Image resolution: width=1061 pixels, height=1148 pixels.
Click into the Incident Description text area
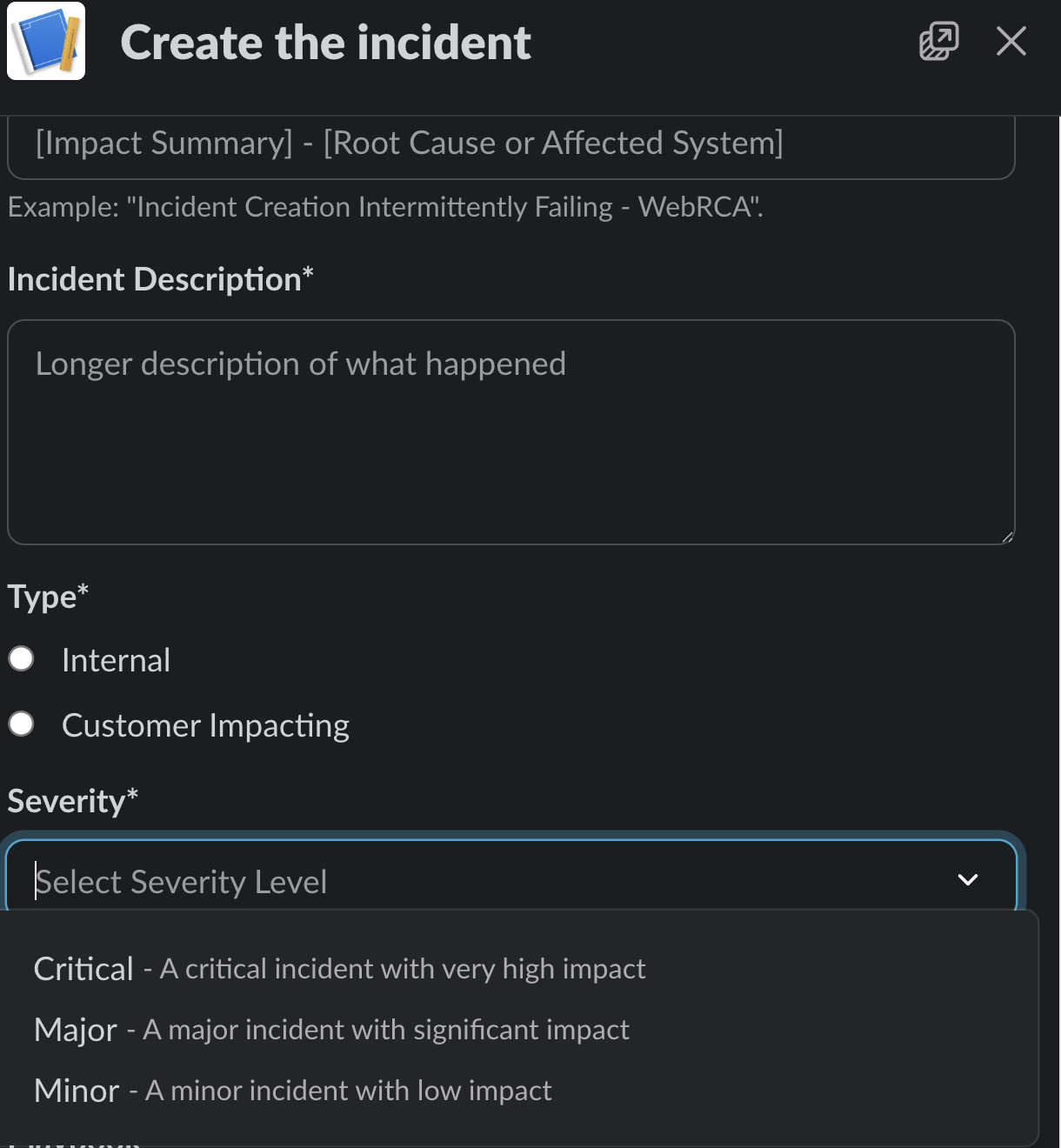tap(510, 431)
